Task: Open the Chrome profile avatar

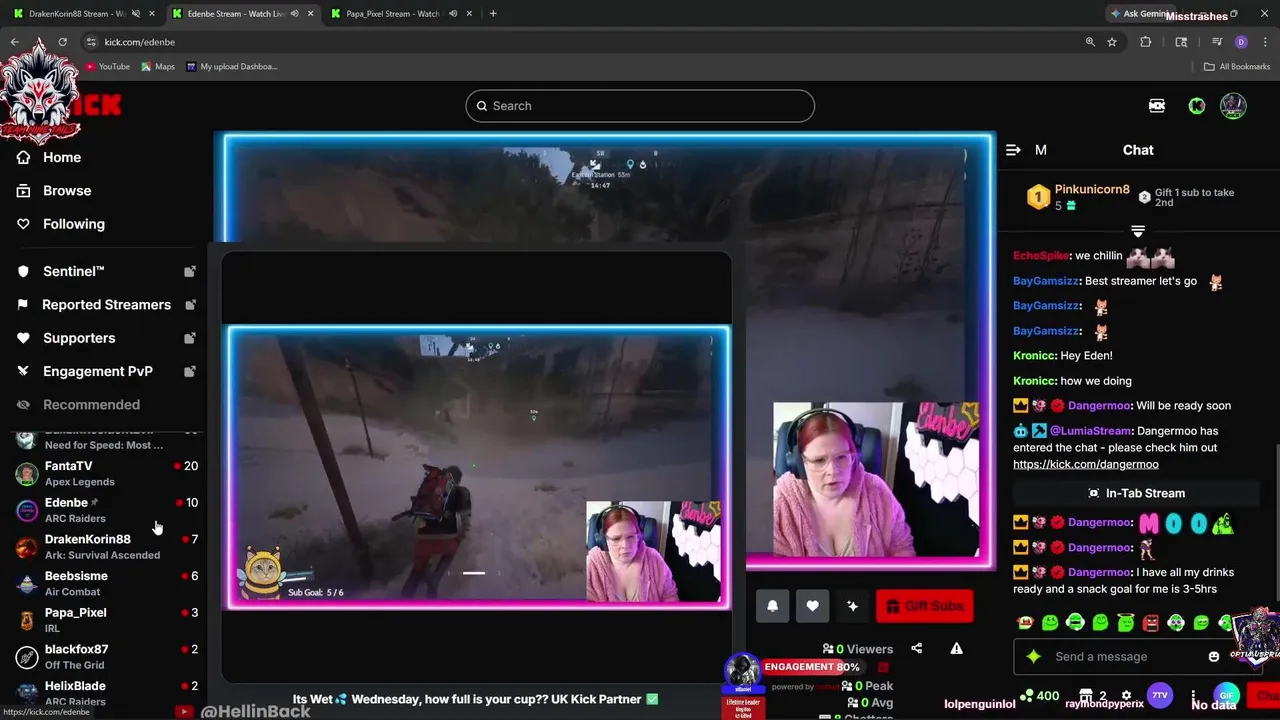Action: tap(1241, 42)
